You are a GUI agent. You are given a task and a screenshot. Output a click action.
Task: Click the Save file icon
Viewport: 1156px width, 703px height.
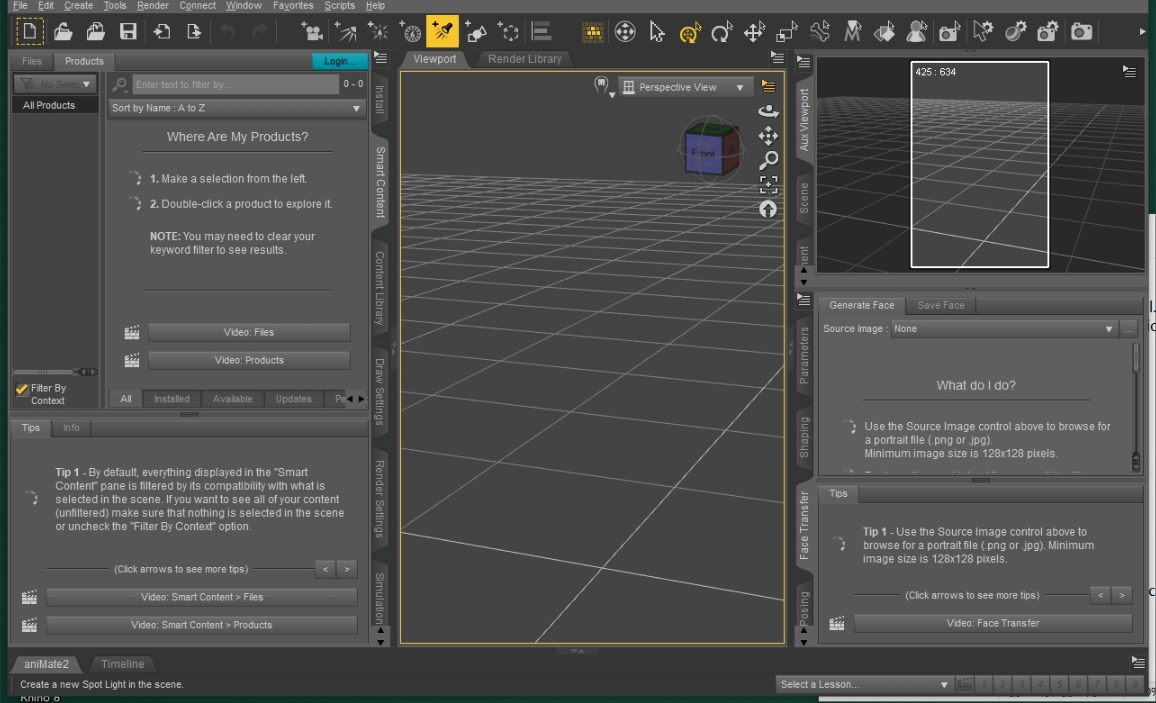127,31
